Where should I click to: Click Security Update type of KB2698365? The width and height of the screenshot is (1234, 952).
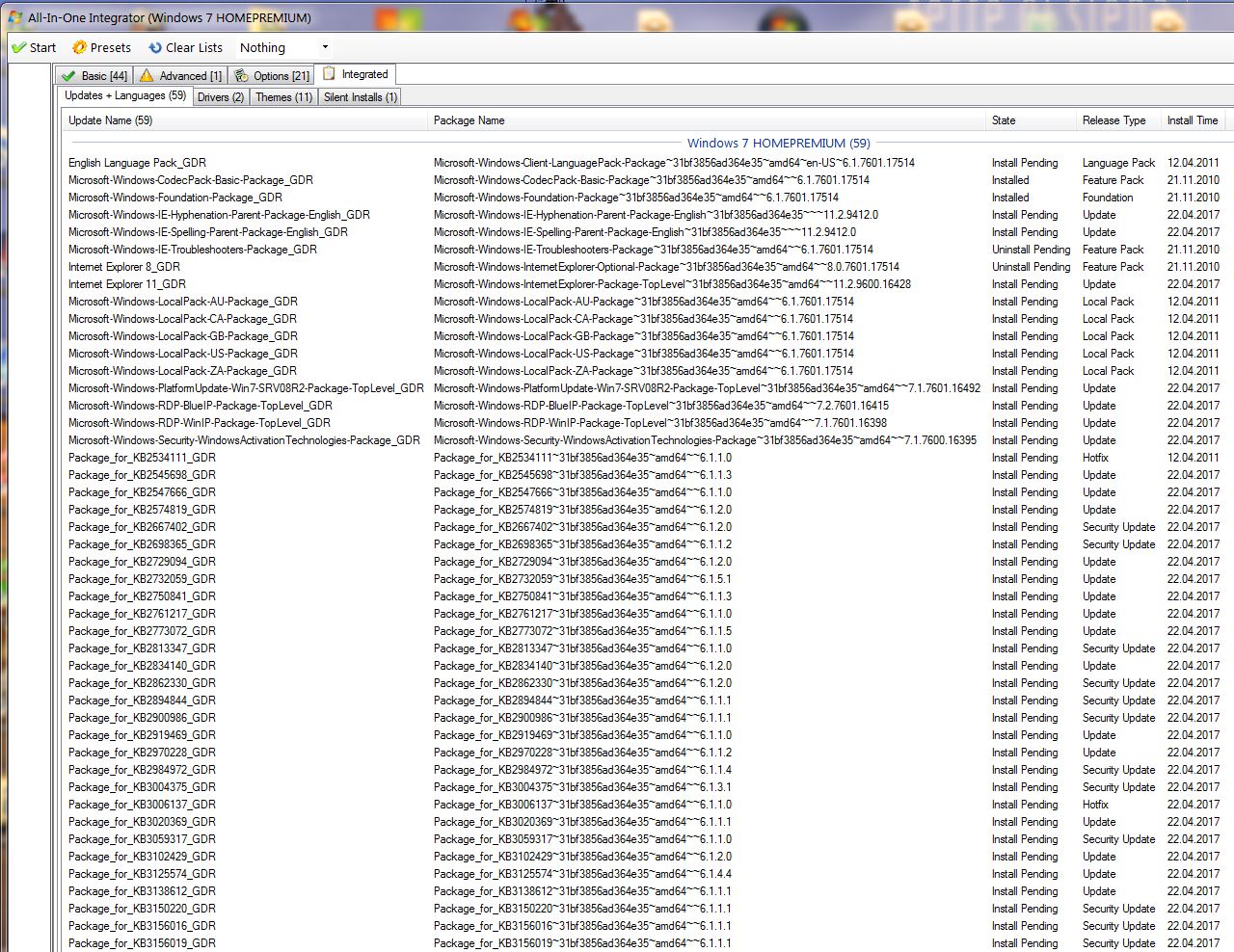click(1118, 544)
